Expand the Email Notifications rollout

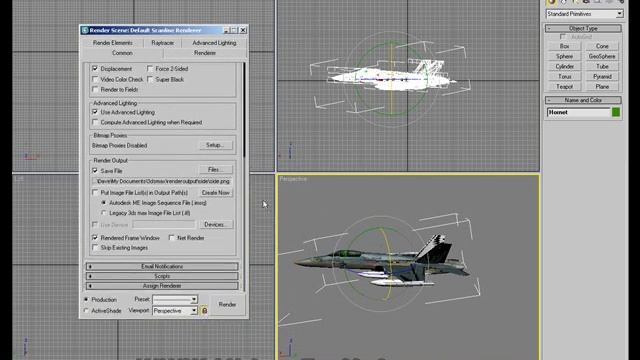pos(162,267)
